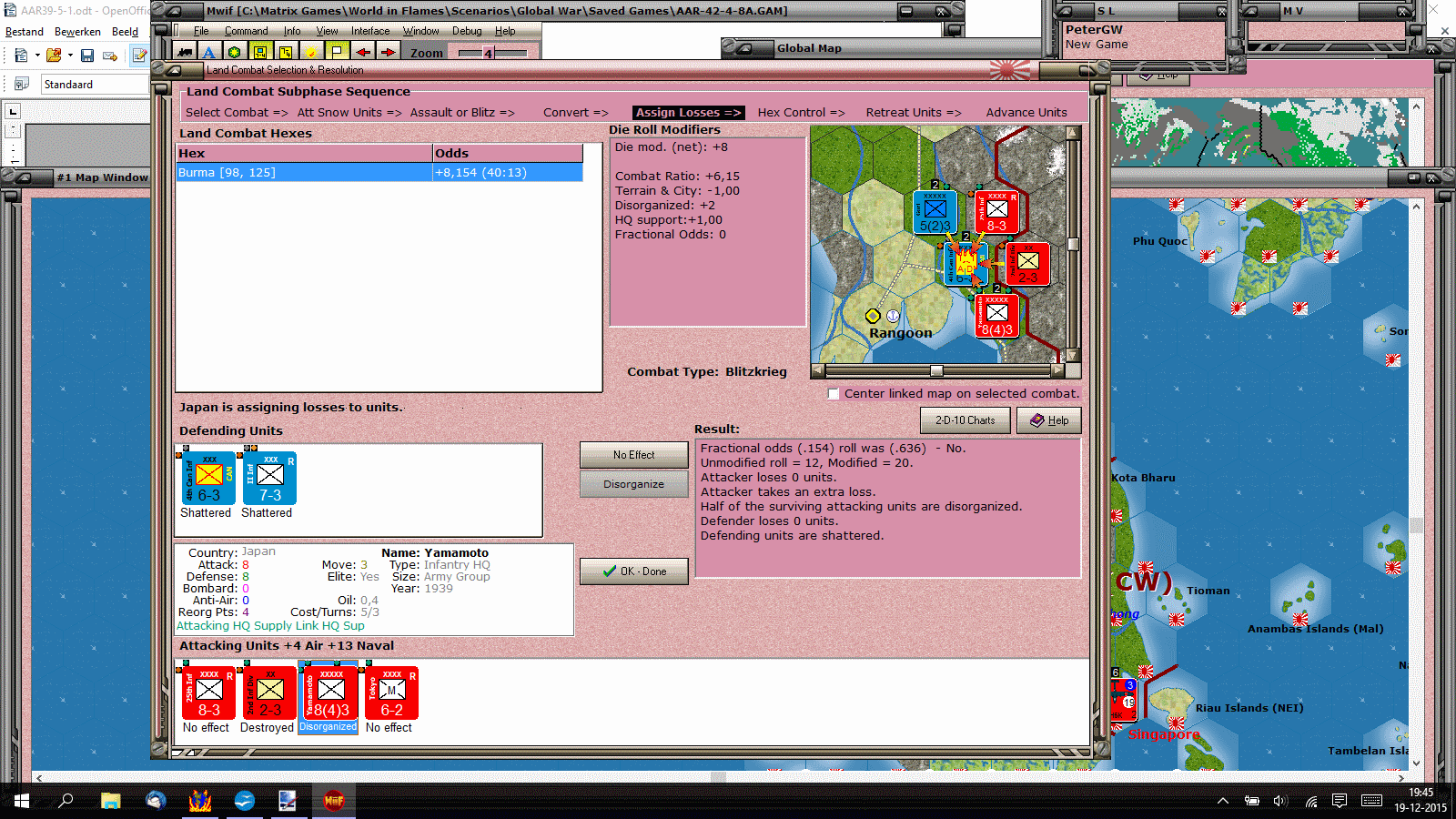Roll up the #1 Map Window

pos(23,177)
